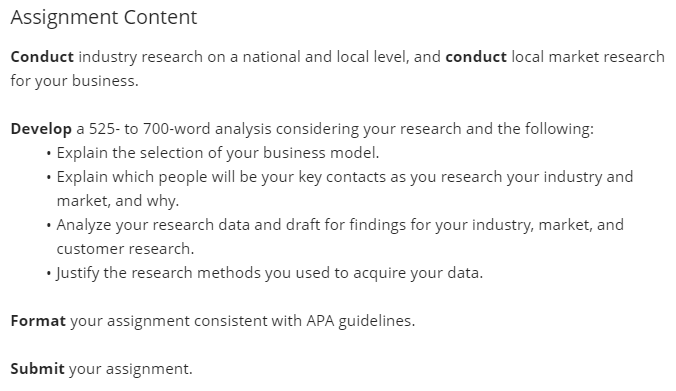The image size is (676, 391).
Task: Click the 'APA guidelines' text
Action: click(360, 321)
